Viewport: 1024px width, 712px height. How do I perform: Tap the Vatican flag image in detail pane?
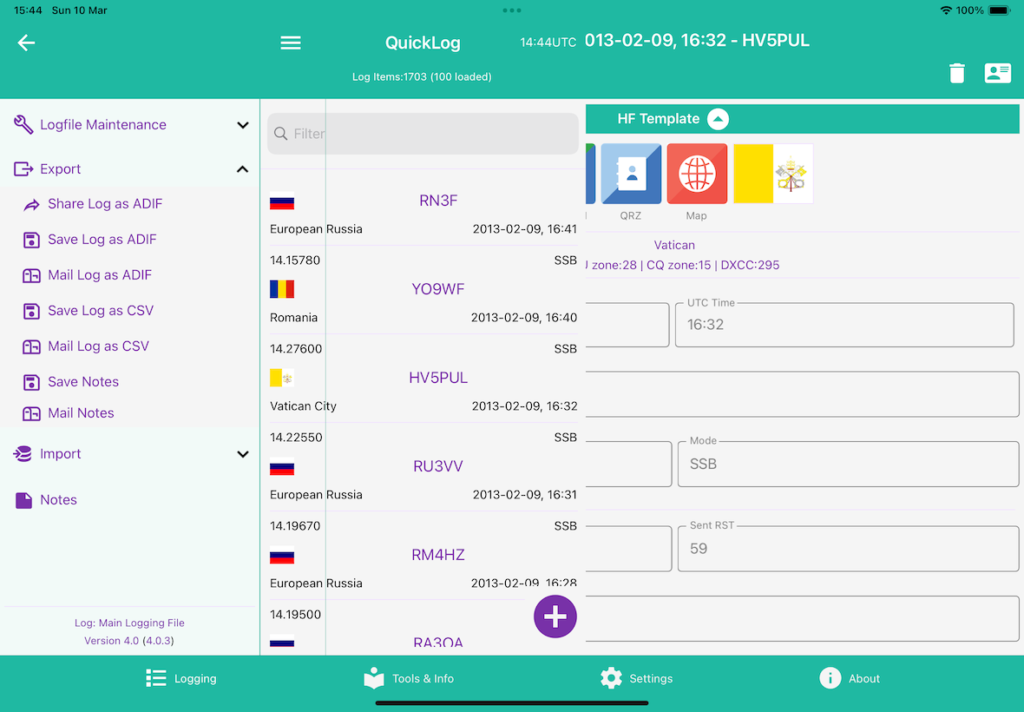(773, 174)
